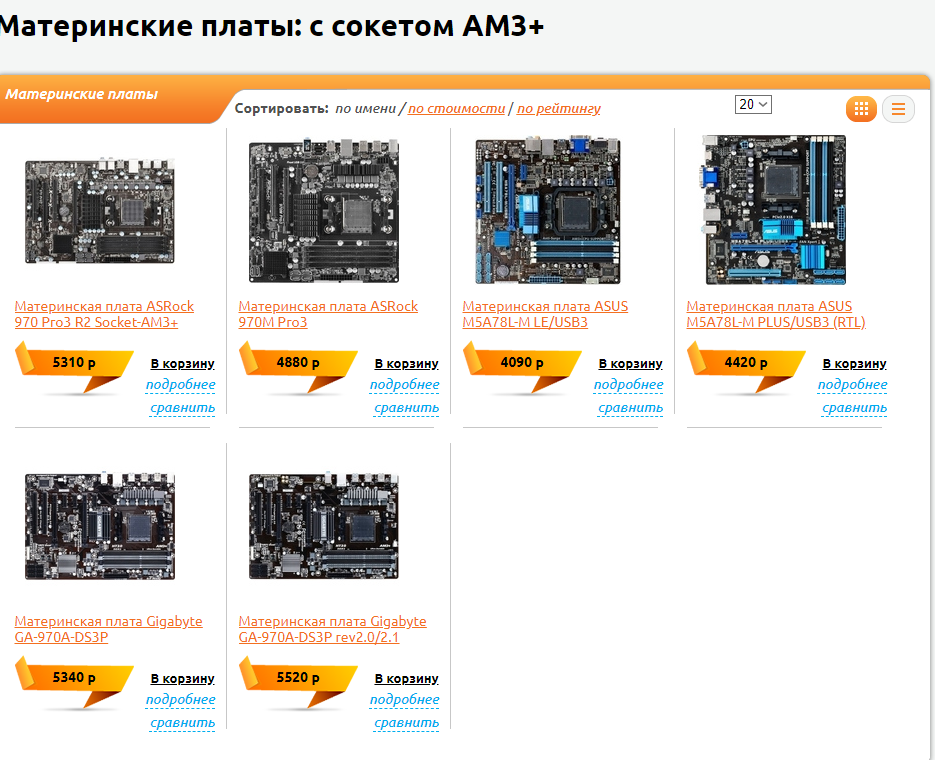Open Gigabyte GA-970A-DS3P title link
This screenshot has width=935, height=760.
(x=109, y=629)
